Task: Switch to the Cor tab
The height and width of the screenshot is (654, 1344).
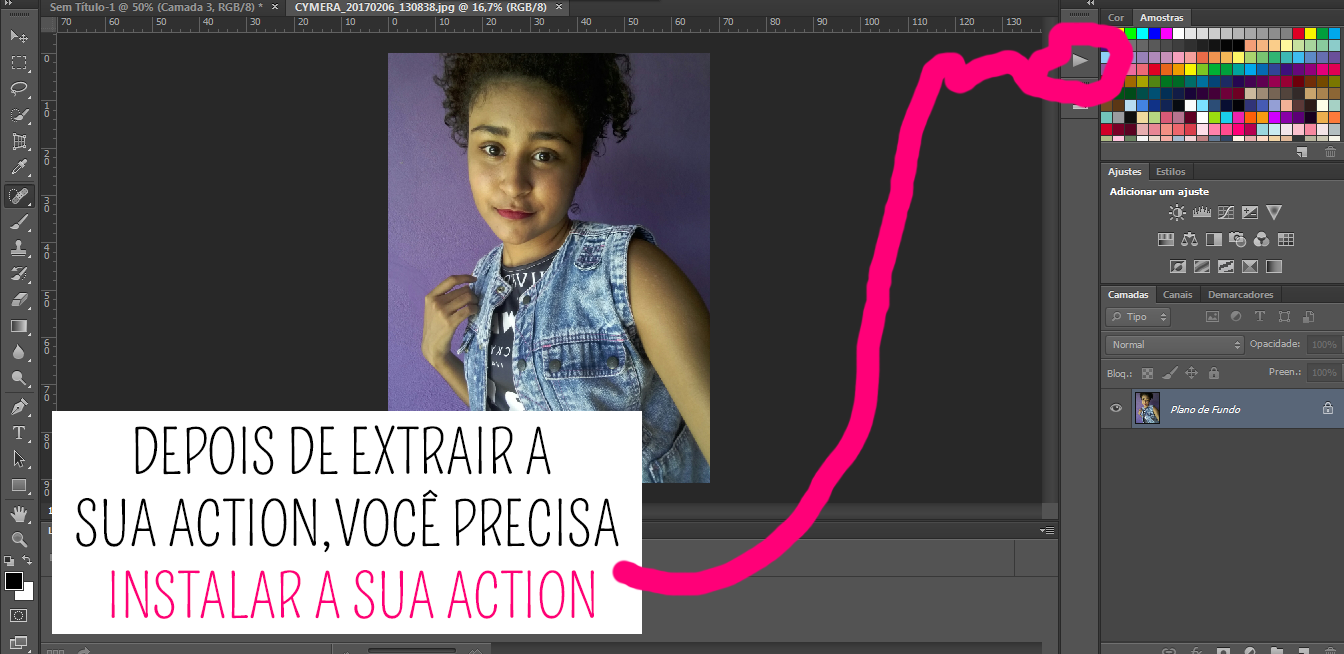Action: coord(1116,17)
